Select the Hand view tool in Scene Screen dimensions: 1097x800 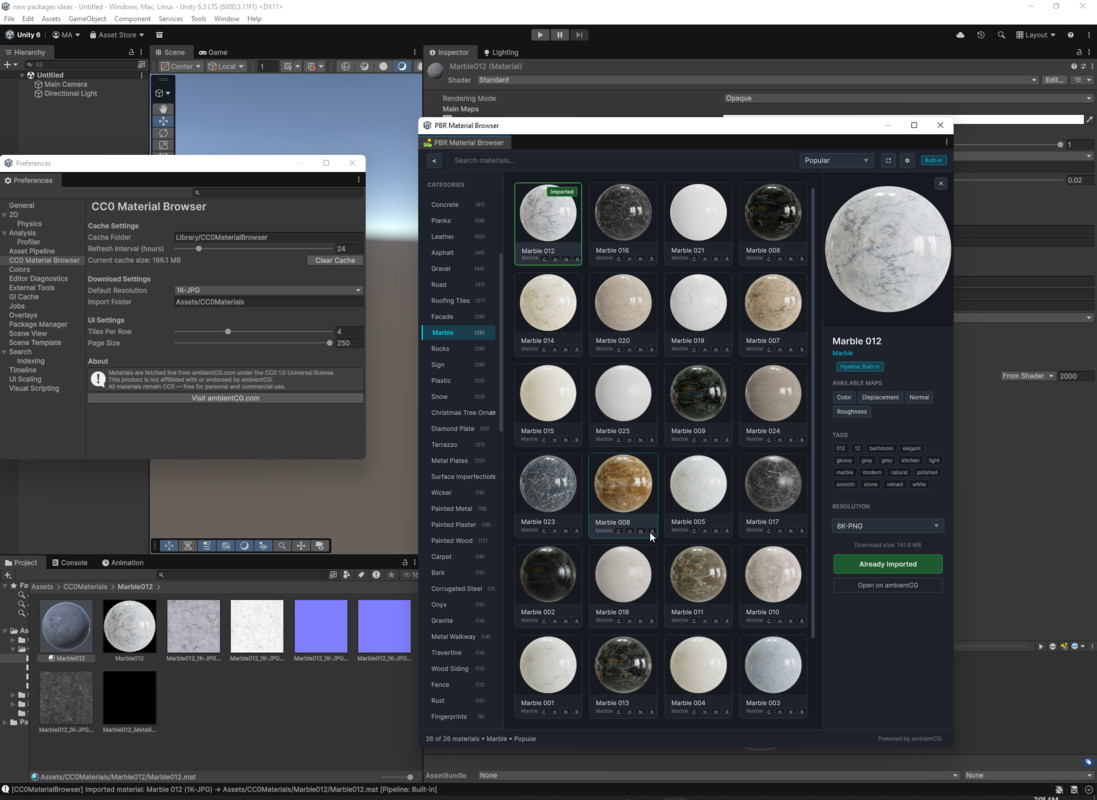[163, 109]
